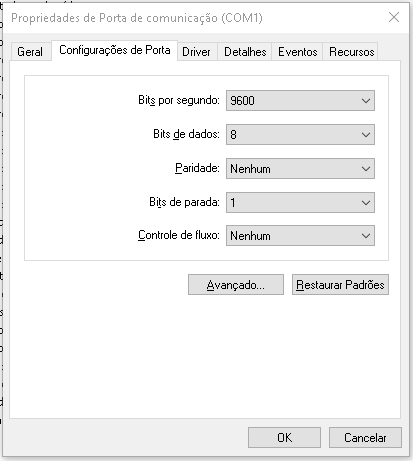
Task: Confirm the settings with the OK button
Action: pos(284,437)
